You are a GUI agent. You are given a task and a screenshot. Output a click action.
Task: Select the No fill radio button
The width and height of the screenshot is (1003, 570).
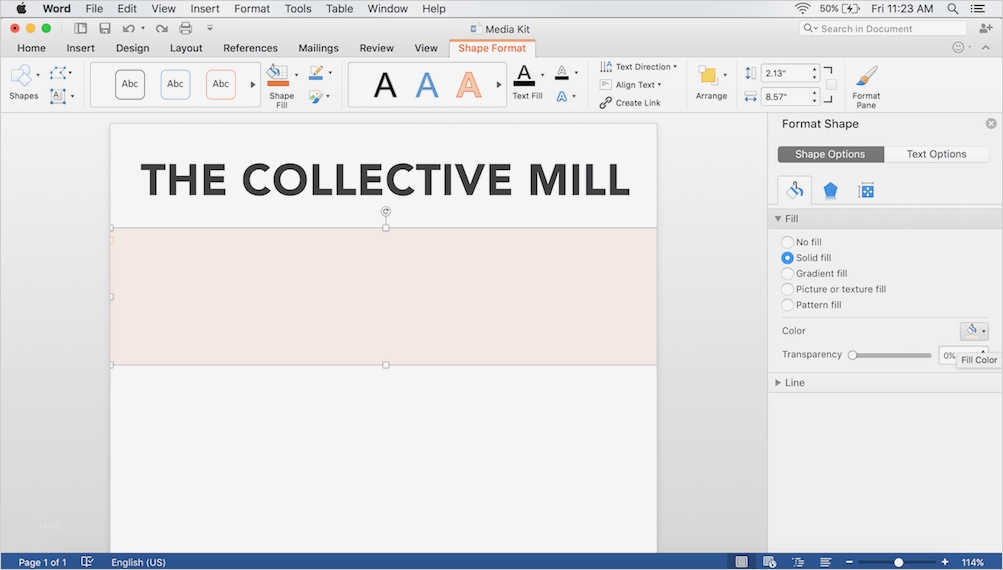788,242
